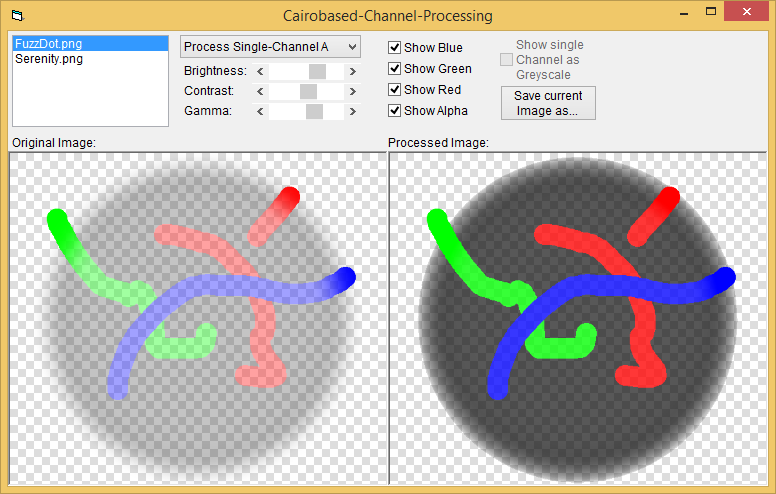The image size is (776, 494).
Task: Click Save current Image as... button
Action: (x=548, y=103)
